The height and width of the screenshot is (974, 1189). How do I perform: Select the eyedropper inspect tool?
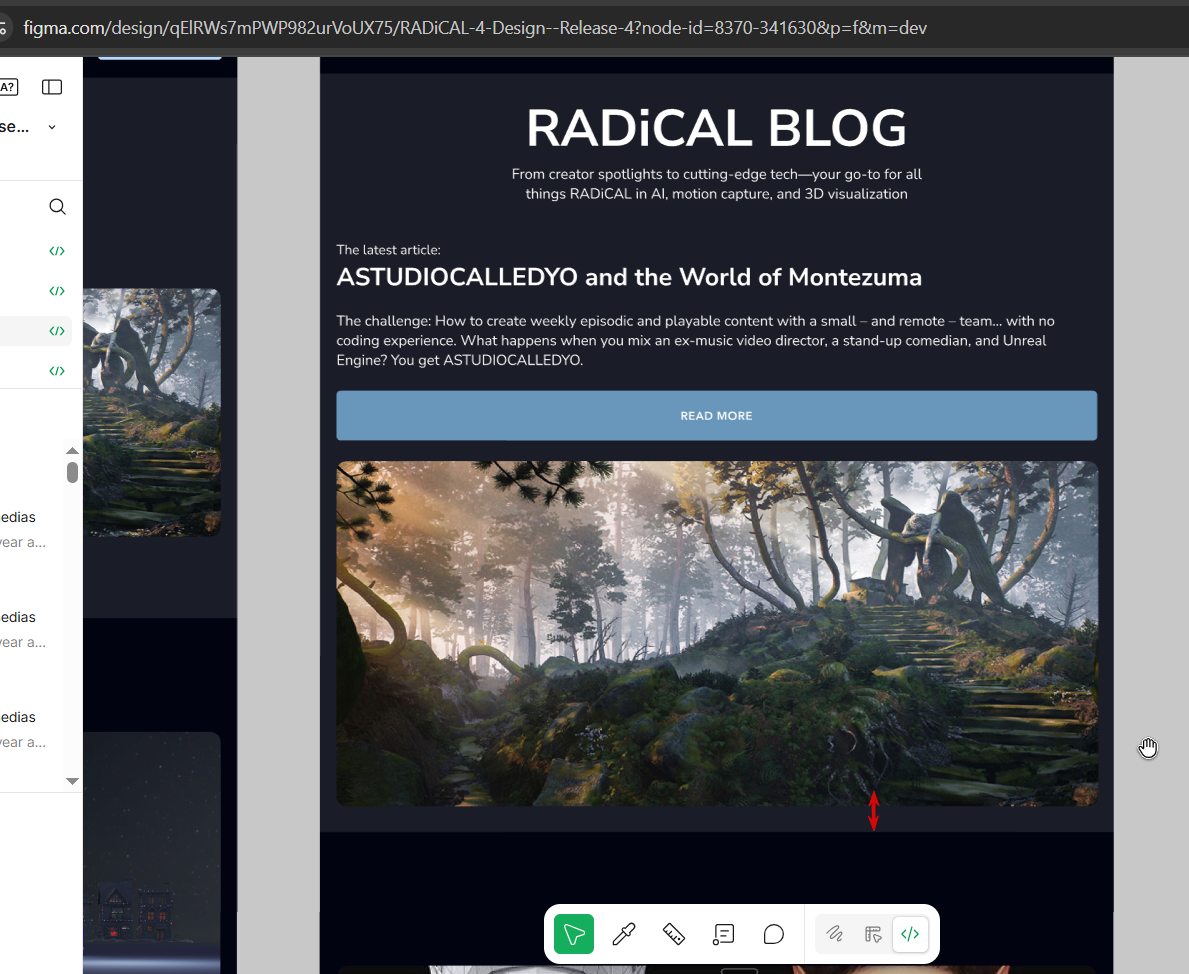[x=623, y=934]
